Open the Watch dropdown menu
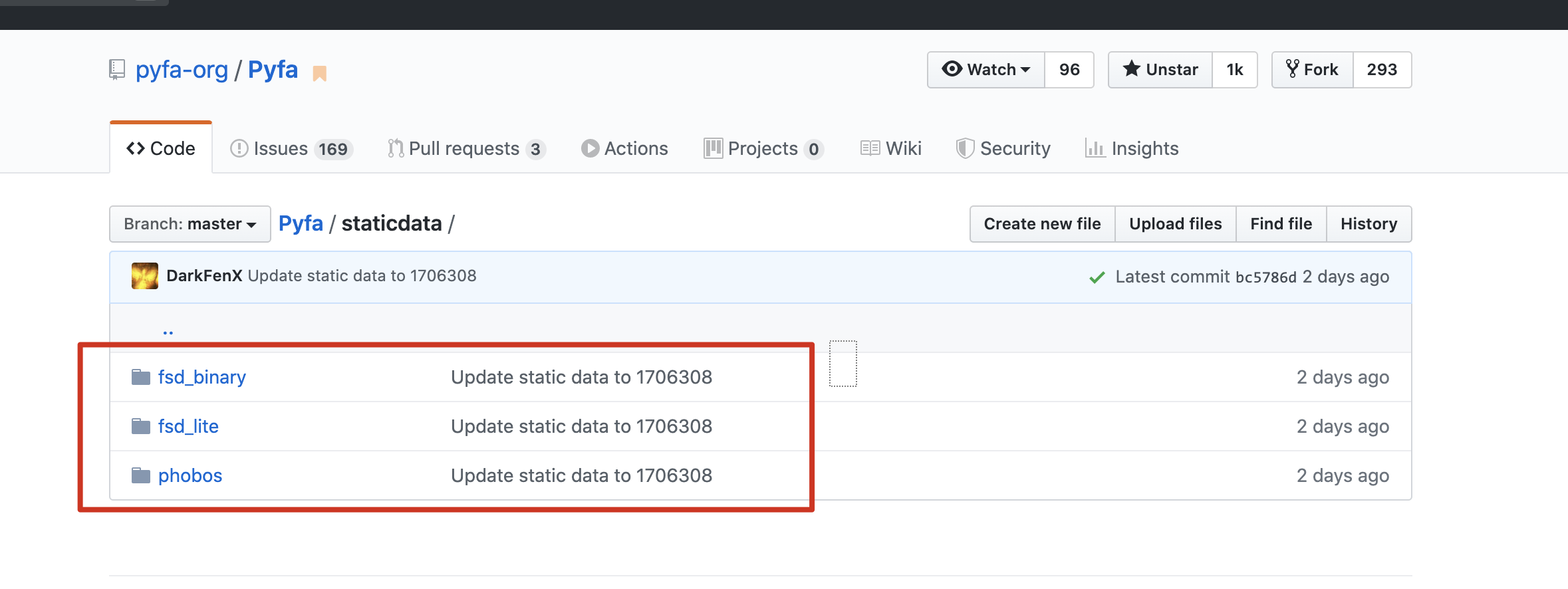Image resolution: width=1568 pixels, height=589 pixels. (x=986, y=70)
